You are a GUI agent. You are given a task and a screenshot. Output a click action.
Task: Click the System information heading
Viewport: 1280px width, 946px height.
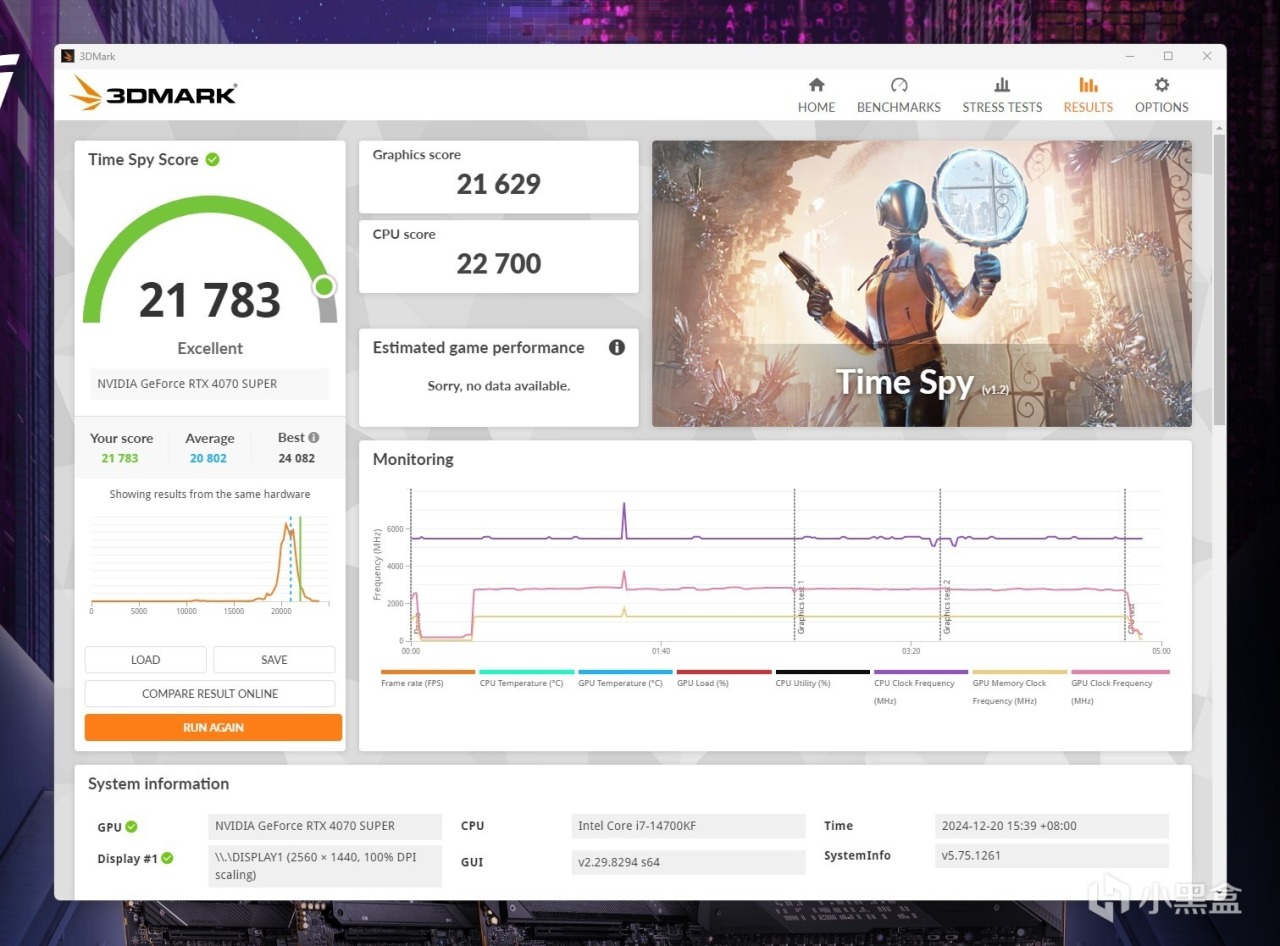158,784
